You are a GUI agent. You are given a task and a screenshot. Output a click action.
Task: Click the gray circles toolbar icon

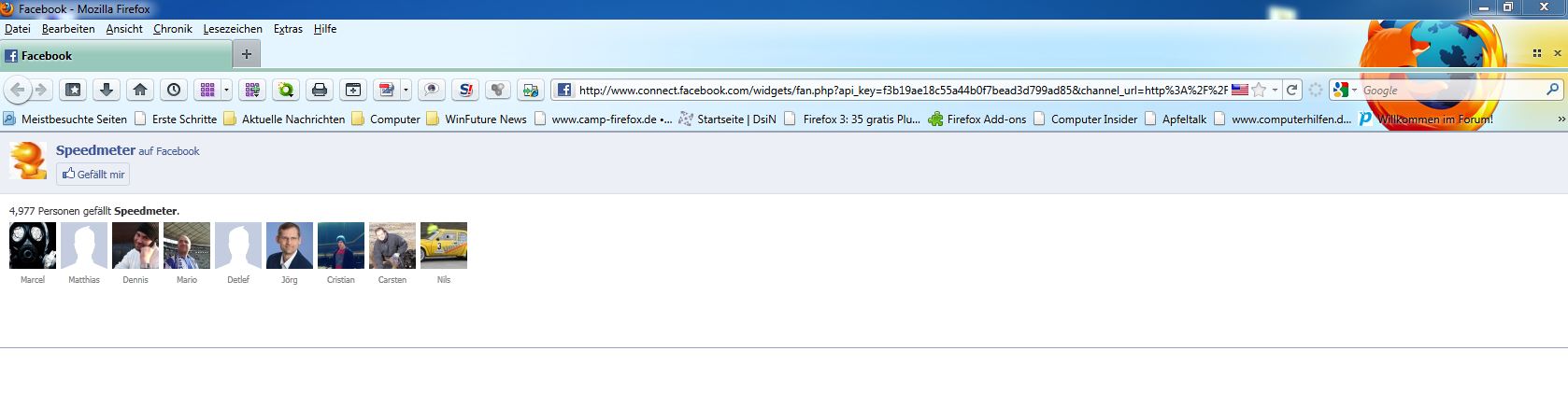498,90
